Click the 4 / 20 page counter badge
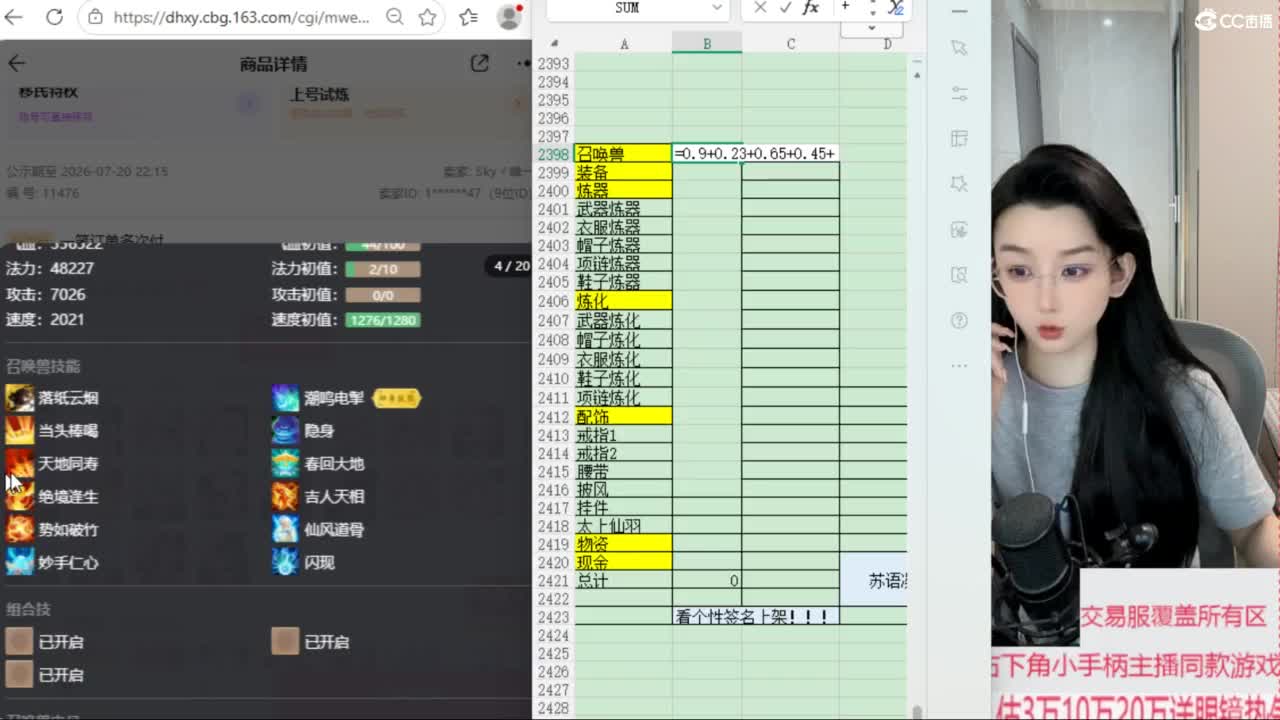1280x720 pixels. 511,266
